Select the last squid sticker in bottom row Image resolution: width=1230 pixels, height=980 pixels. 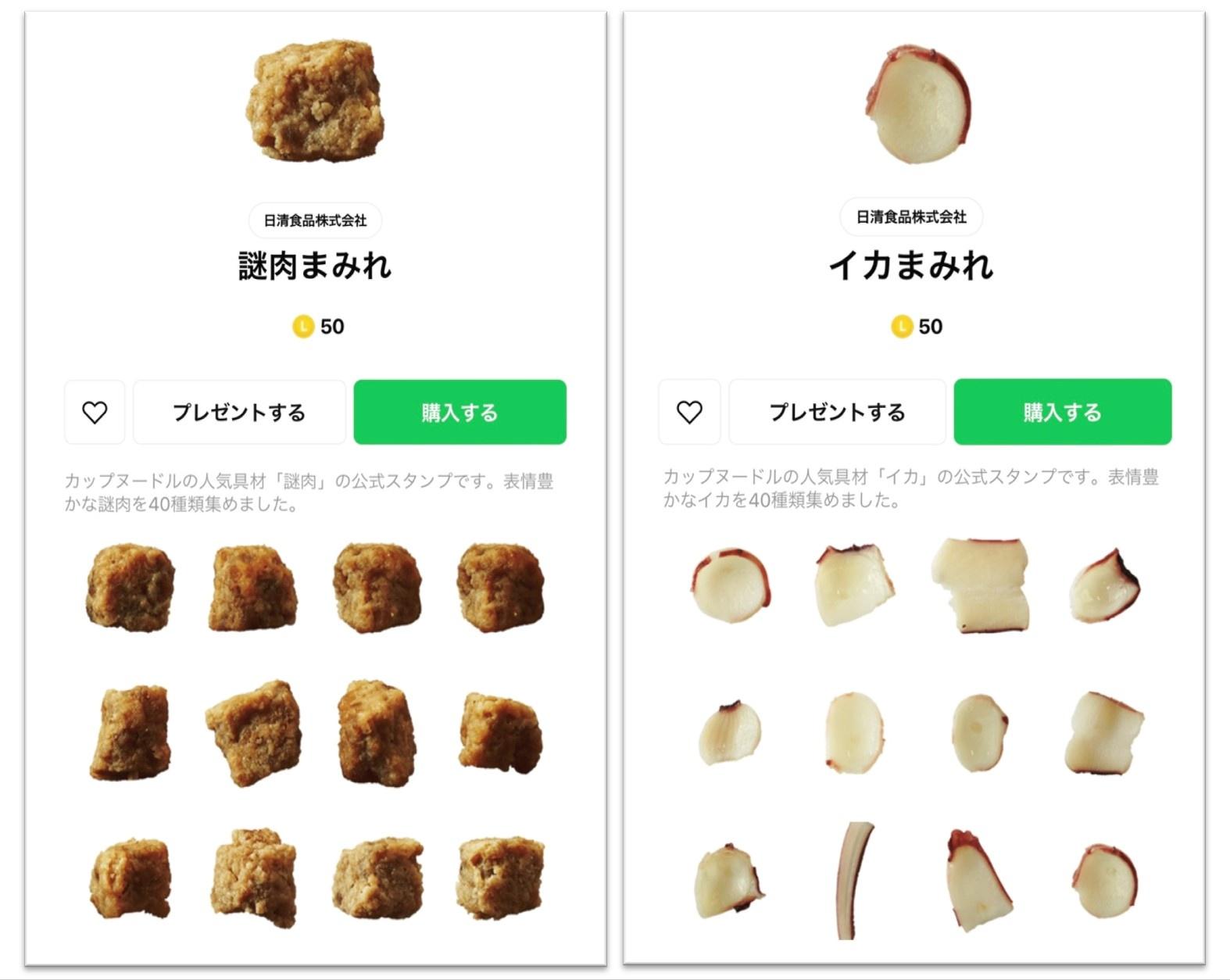point(1105,881)
